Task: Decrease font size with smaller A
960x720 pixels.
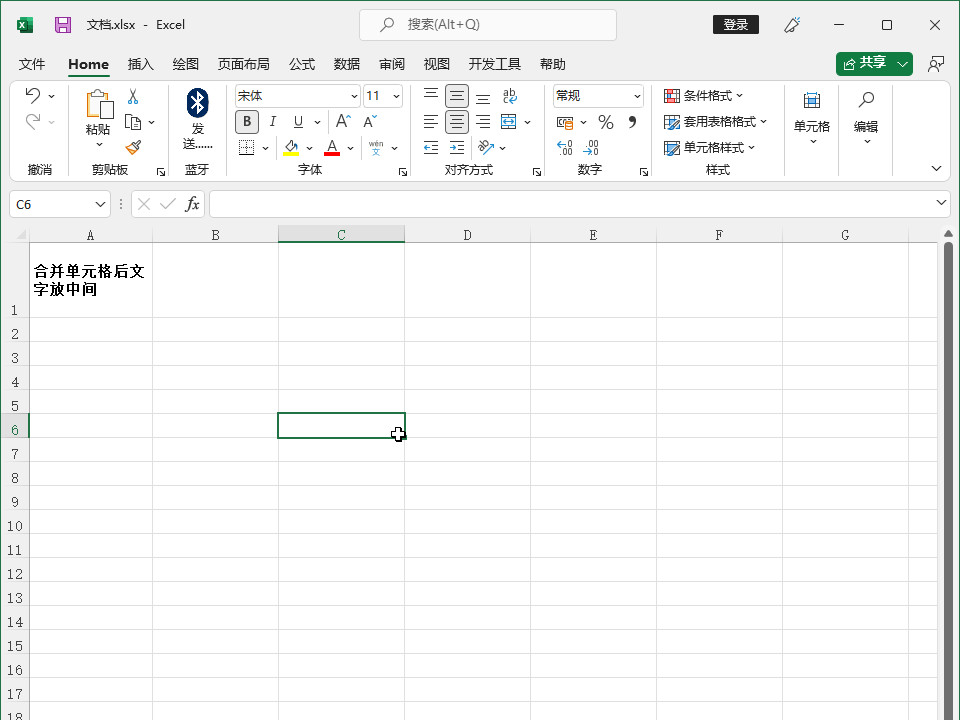Action: [x=370, y=121]
